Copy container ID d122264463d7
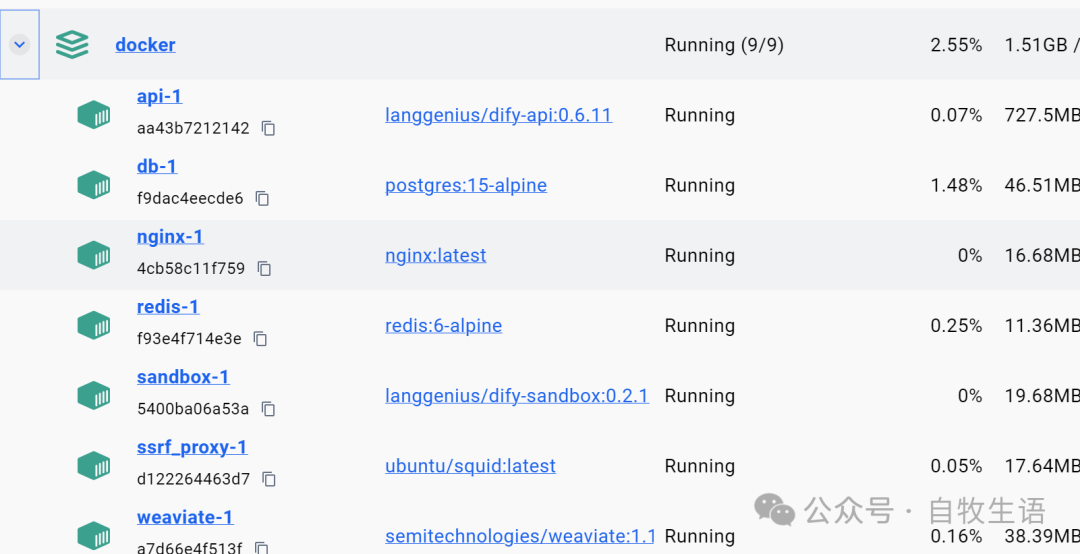 coord(269,479)
